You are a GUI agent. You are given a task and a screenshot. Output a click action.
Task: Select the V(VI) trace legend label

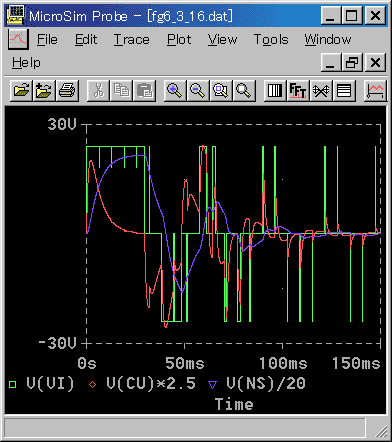50,384
